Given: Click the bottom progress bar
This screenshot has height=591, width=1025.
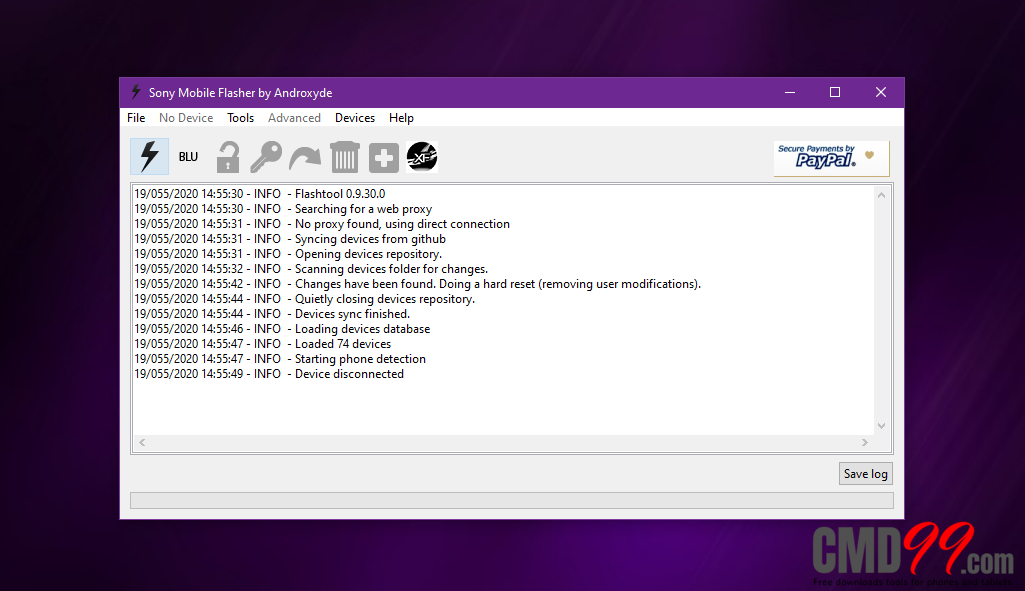Looking at the screenshot, I should pos(512,500).
